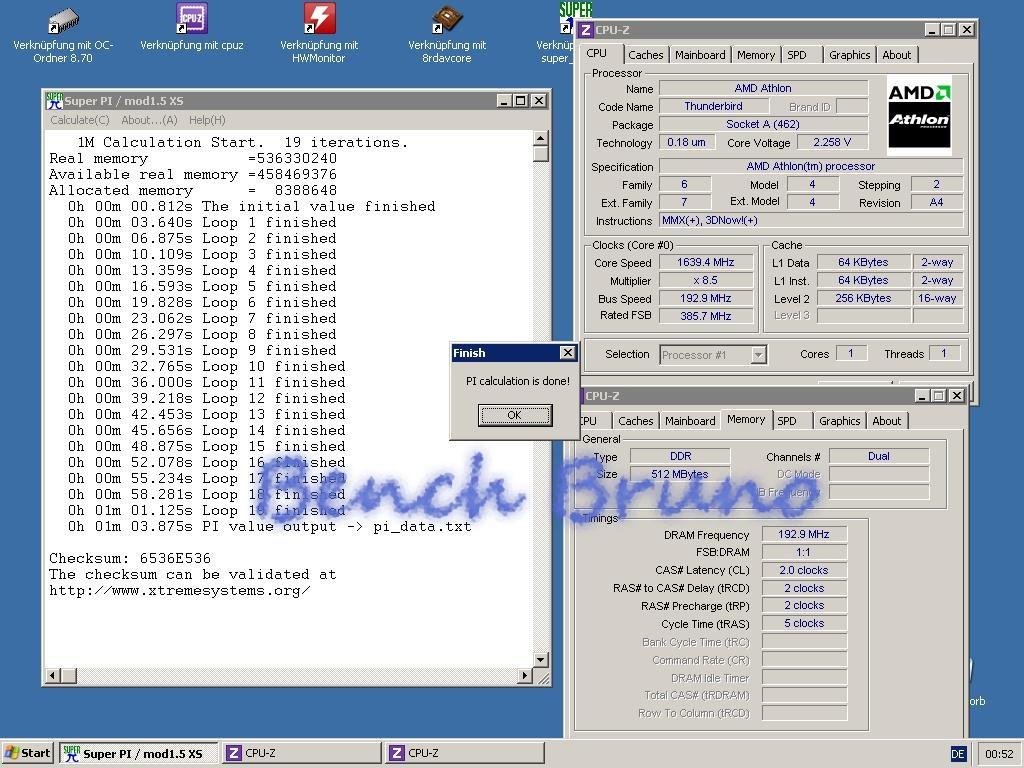Click Super PI vertical scrollbar down arrow
1024x768 pixels.
coord(541,660)
